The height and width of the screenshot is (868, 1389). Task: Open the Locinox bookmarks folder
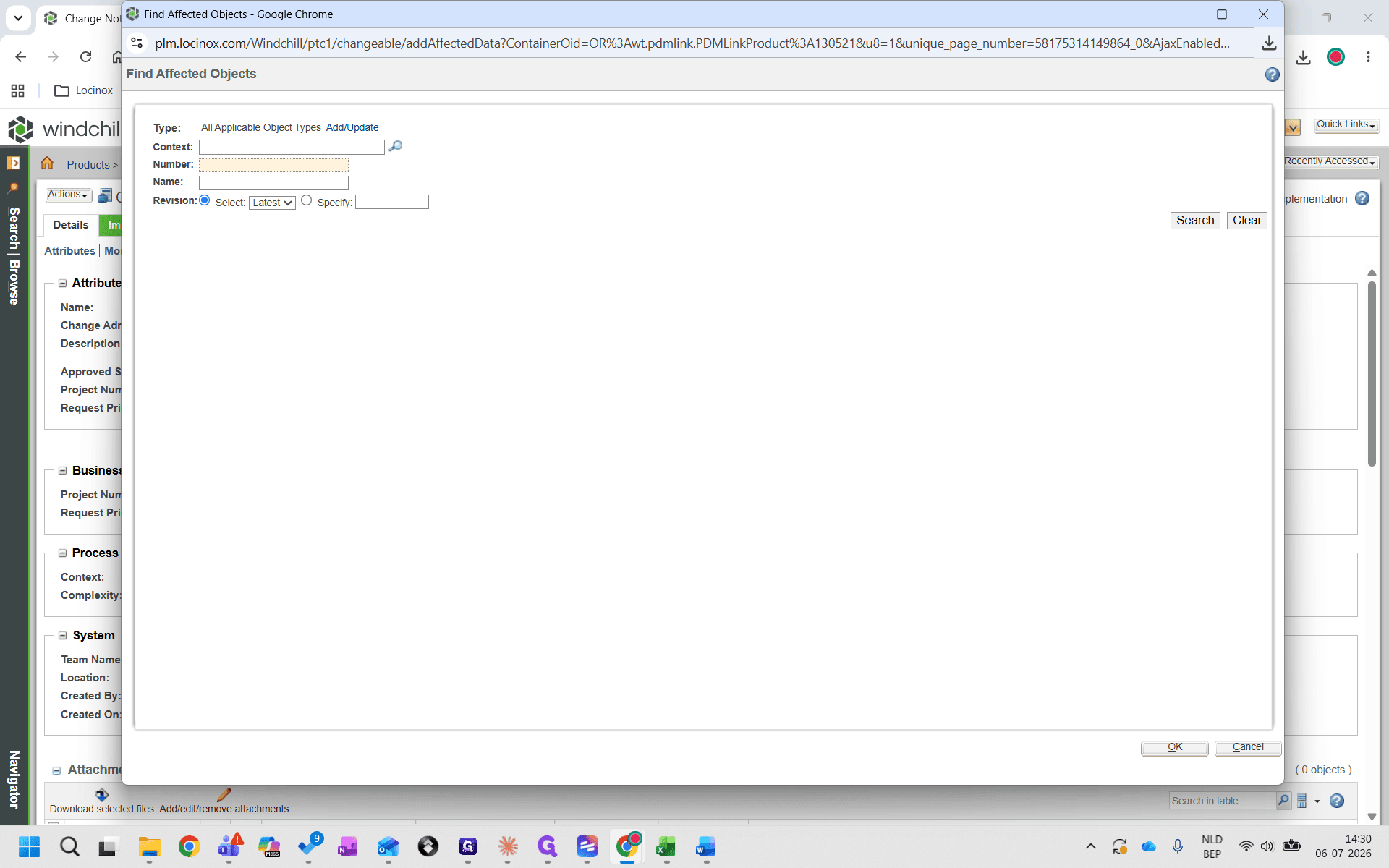coord(84,90)
